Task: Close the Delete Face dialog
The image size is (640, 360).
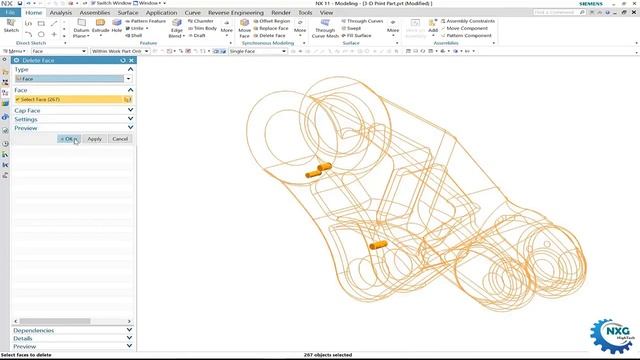Action: 131,60
